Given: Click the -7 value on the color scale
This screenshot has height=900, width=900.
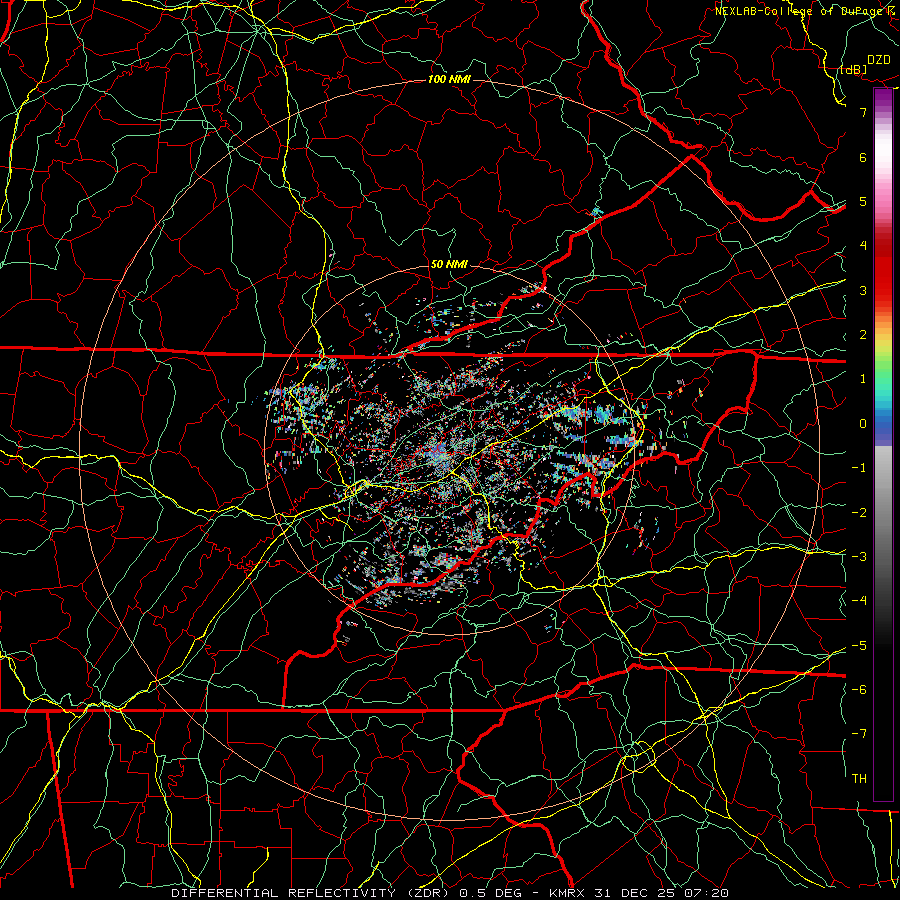Looking at the screenshot, I should (x=859, y=734).
